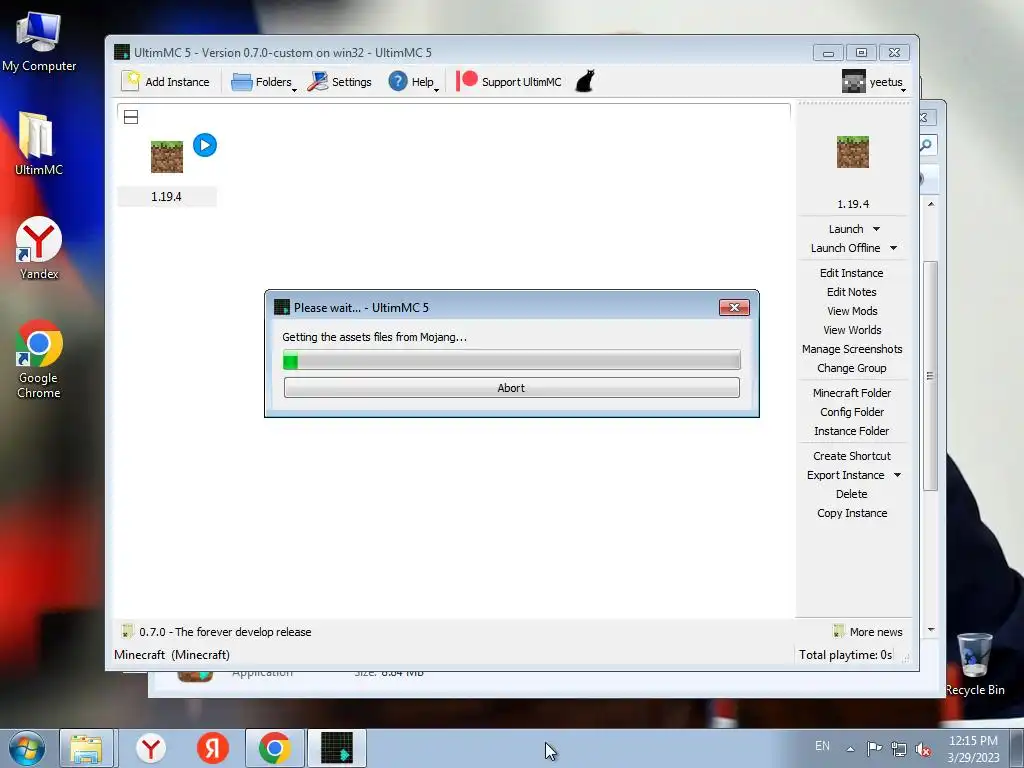Click the background window scroll down arrow
The width and height of the screenshot is (1024, 768).
[931, 630]
